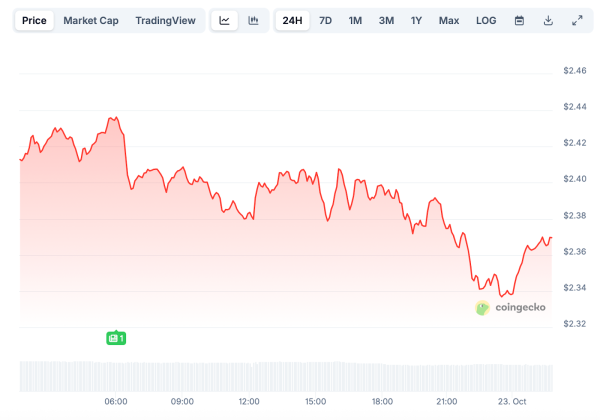Expand chart to fullscreen
Screen dimensions: 600x420
pos(577,20)
